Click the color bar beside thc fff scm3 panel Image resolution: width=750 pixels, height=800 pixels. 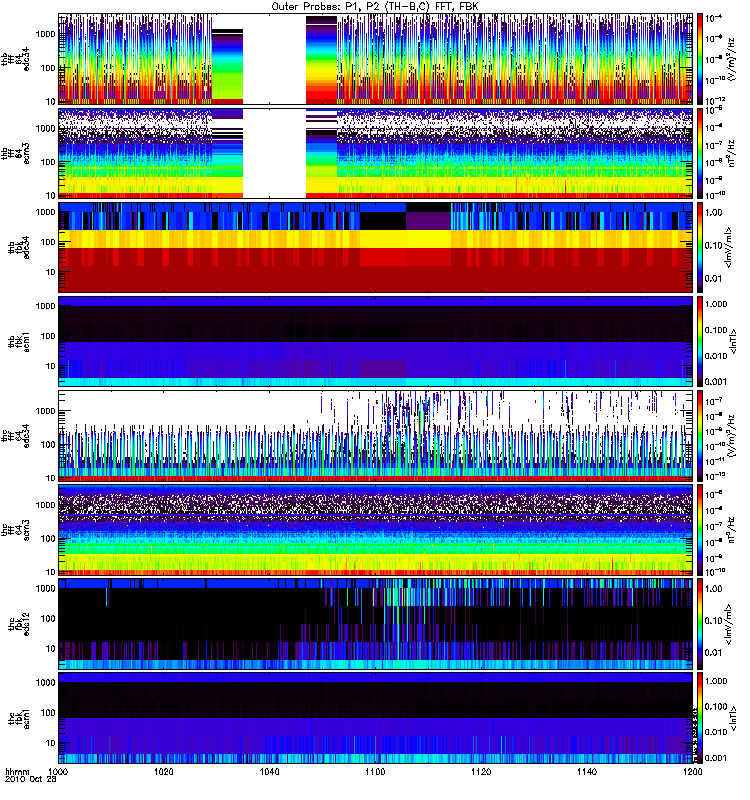point(700,530)
